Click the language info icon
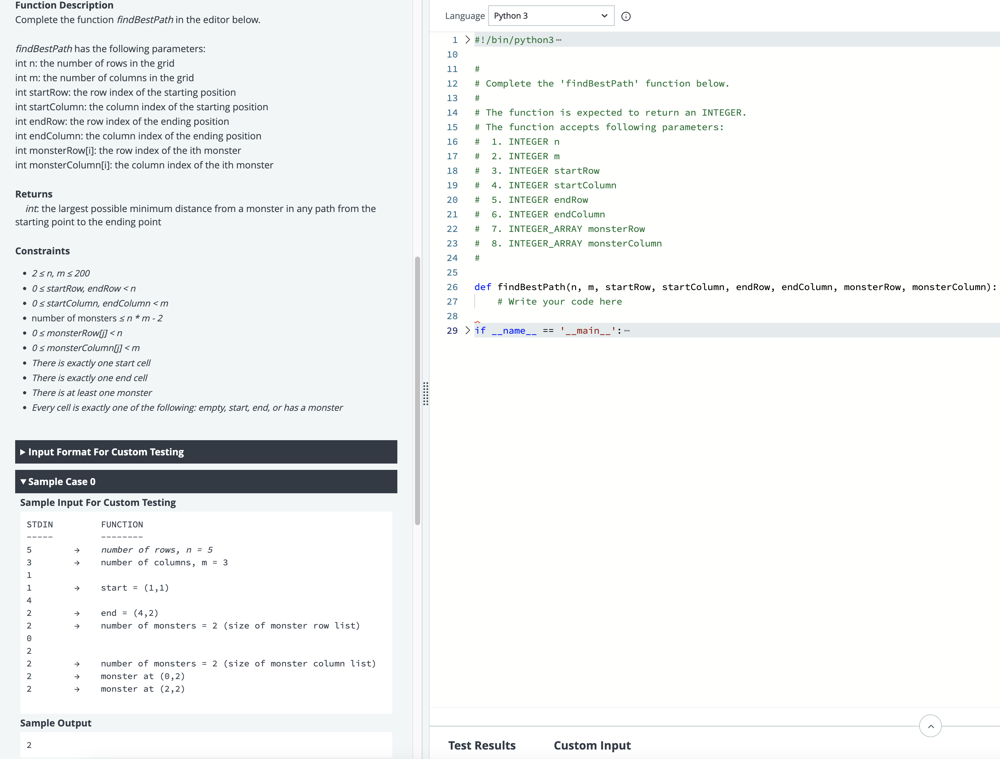The height and width of the screenshot is (759, 1000). [x=626, y=16]
